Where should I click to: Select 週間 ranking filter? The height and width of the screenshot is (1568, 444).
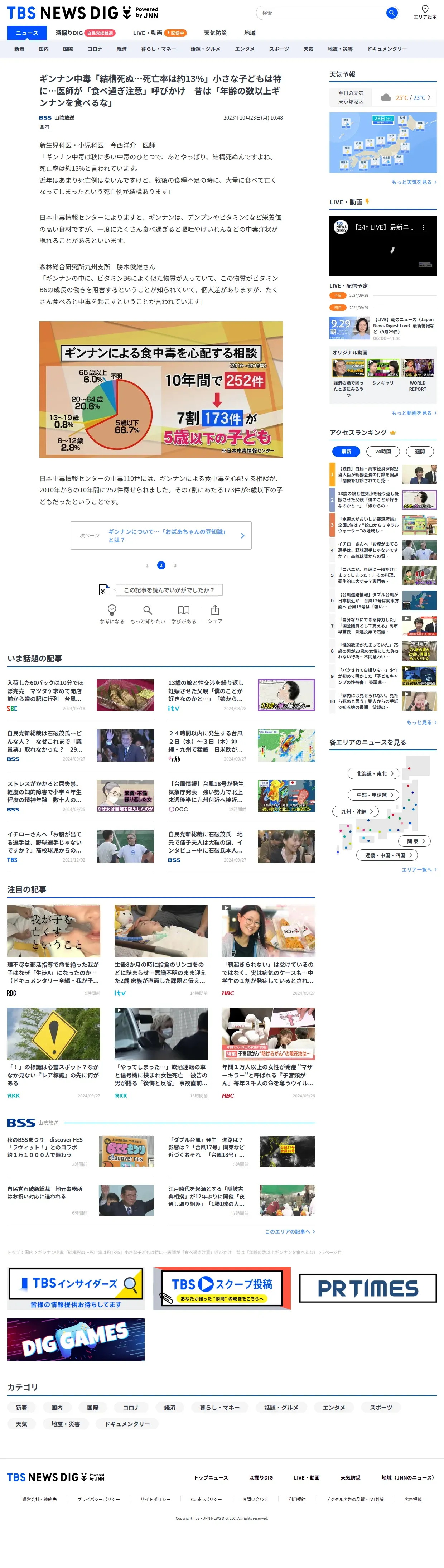point(420,451)
